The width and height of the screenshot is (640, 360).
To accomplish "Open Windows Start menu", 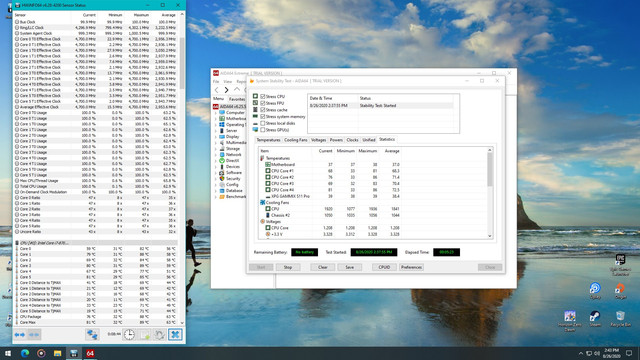I will (x=8, y=353).
